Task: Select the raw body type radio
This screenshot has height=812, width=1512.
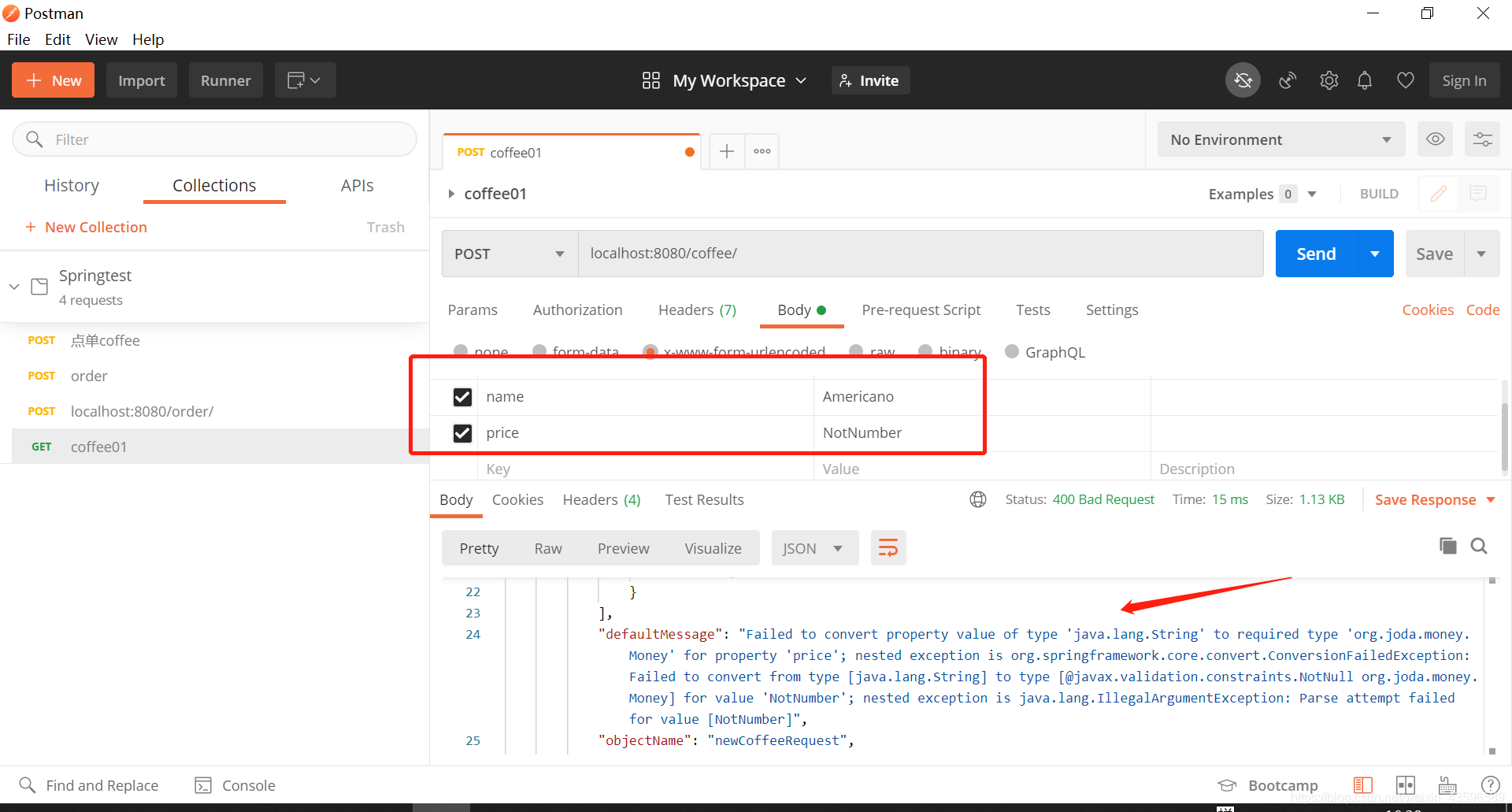Action: click(856, 351)
